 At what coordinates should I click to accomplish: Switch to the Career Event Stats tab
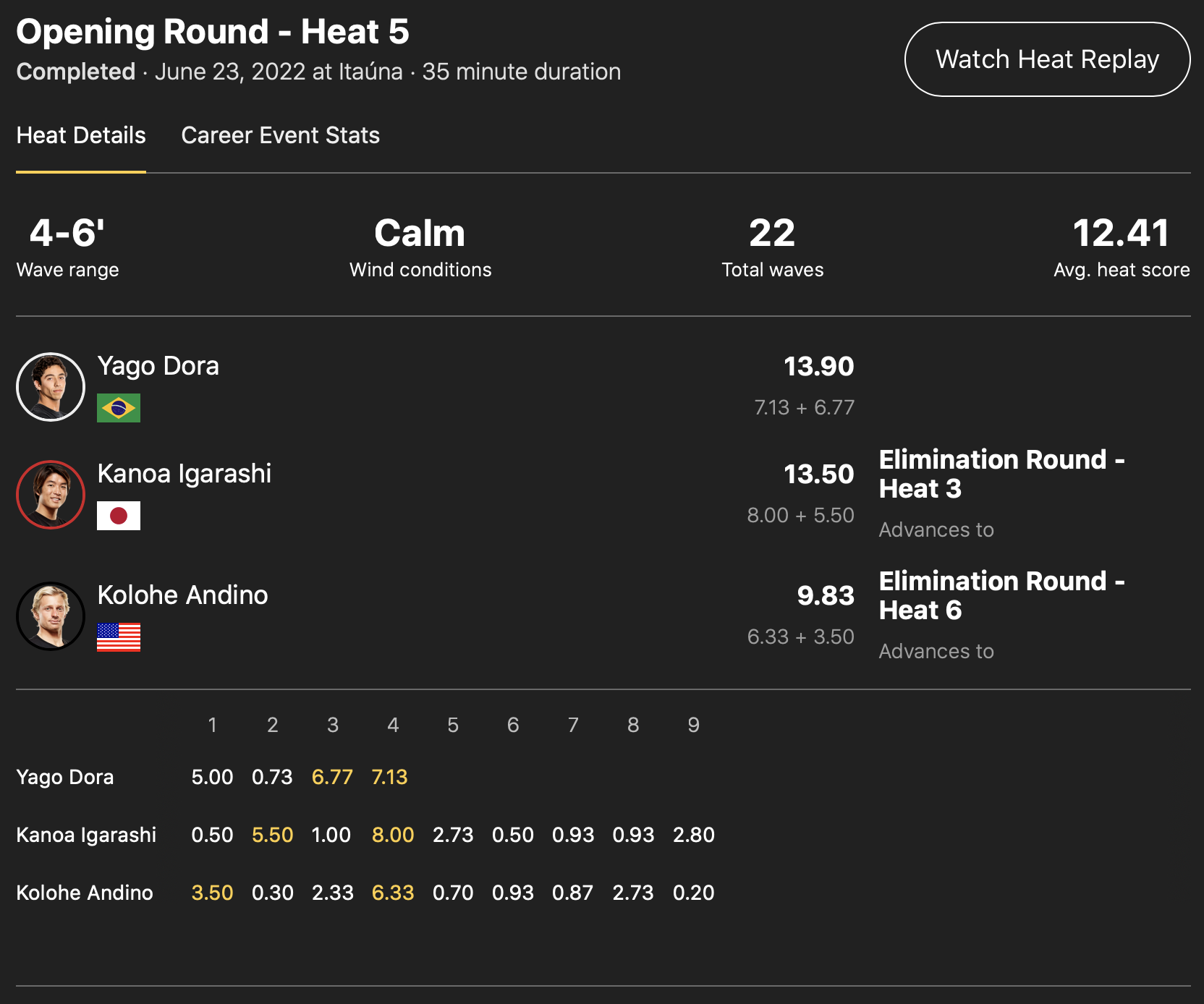point(280,135)
